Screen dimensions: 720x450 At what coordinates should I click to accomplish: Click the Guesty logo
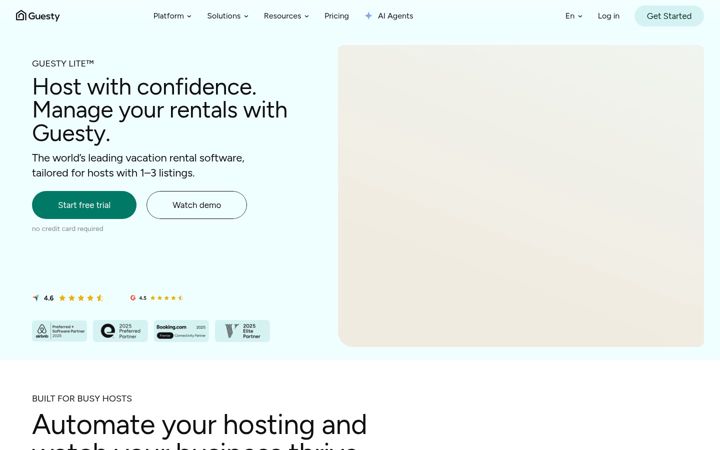(38, 16)
